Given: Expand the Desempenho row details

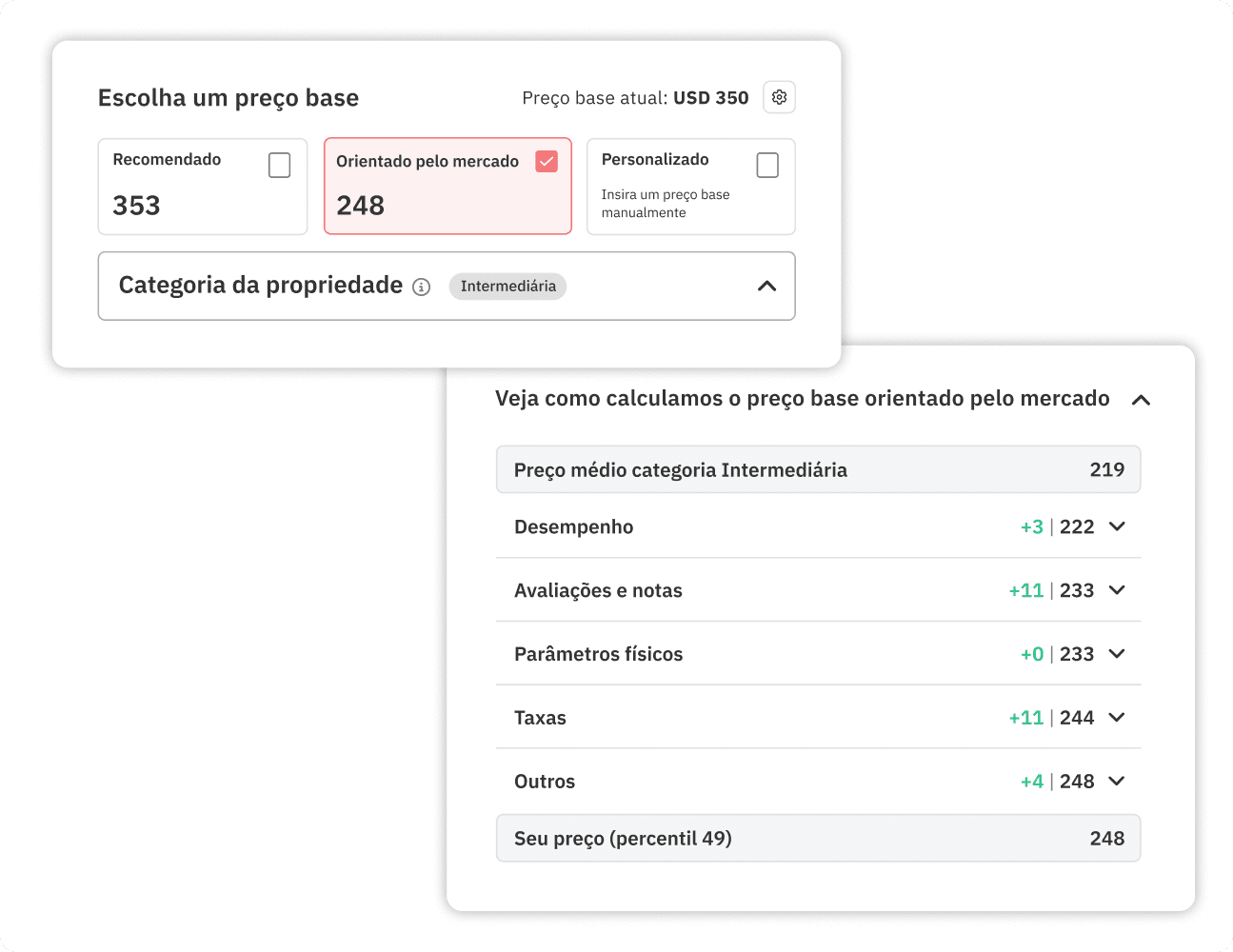Looking at the screenshot, I should 1116,526.
